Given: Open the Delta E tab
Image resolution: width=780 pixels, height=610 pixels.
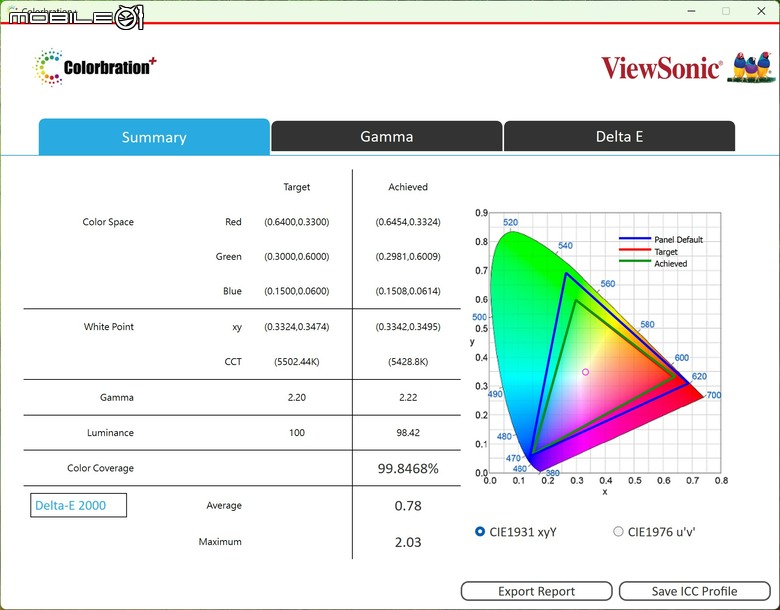Looking at the screenshot, I should click(x=619, y=136).
